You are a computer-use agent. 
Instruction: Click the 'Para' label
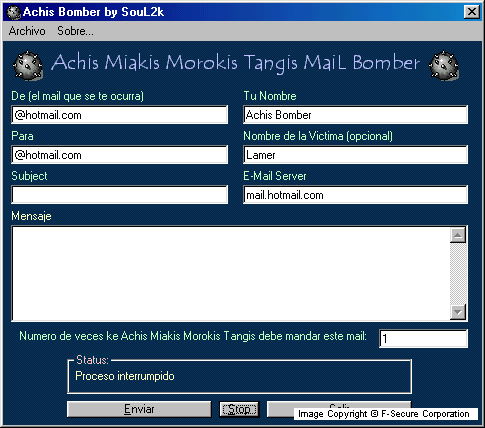click(22, 136)
